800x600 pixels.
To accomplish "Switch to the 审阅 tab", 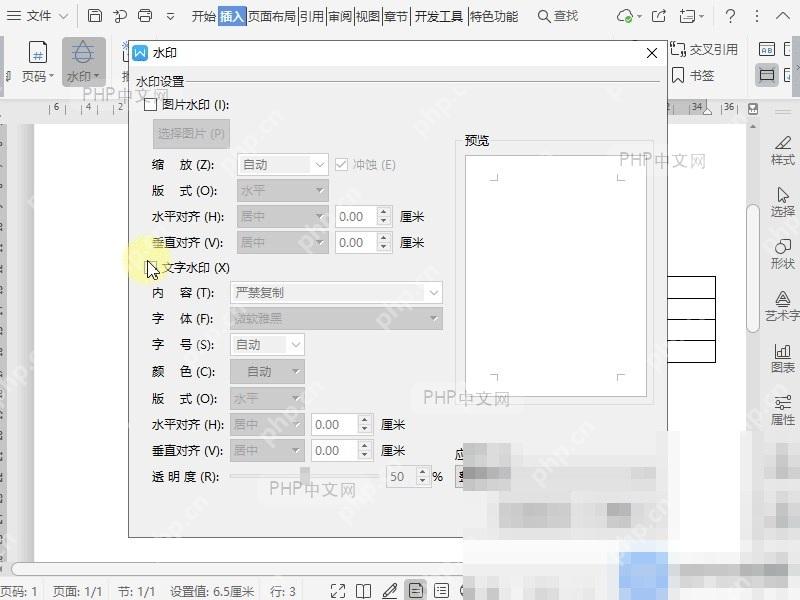I will 340,17.
